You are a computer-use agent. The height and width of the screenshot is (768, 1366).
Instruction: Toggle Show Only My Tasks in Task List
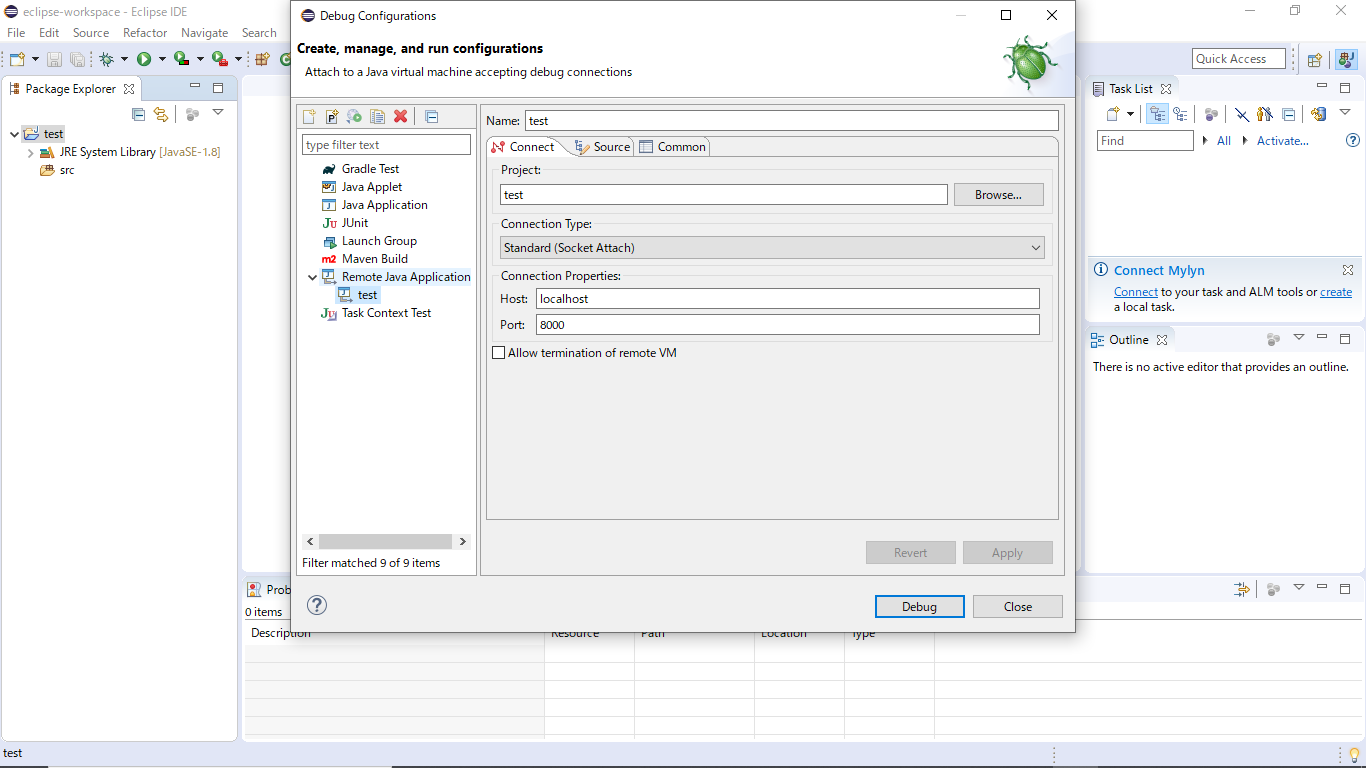point(1265,114)
